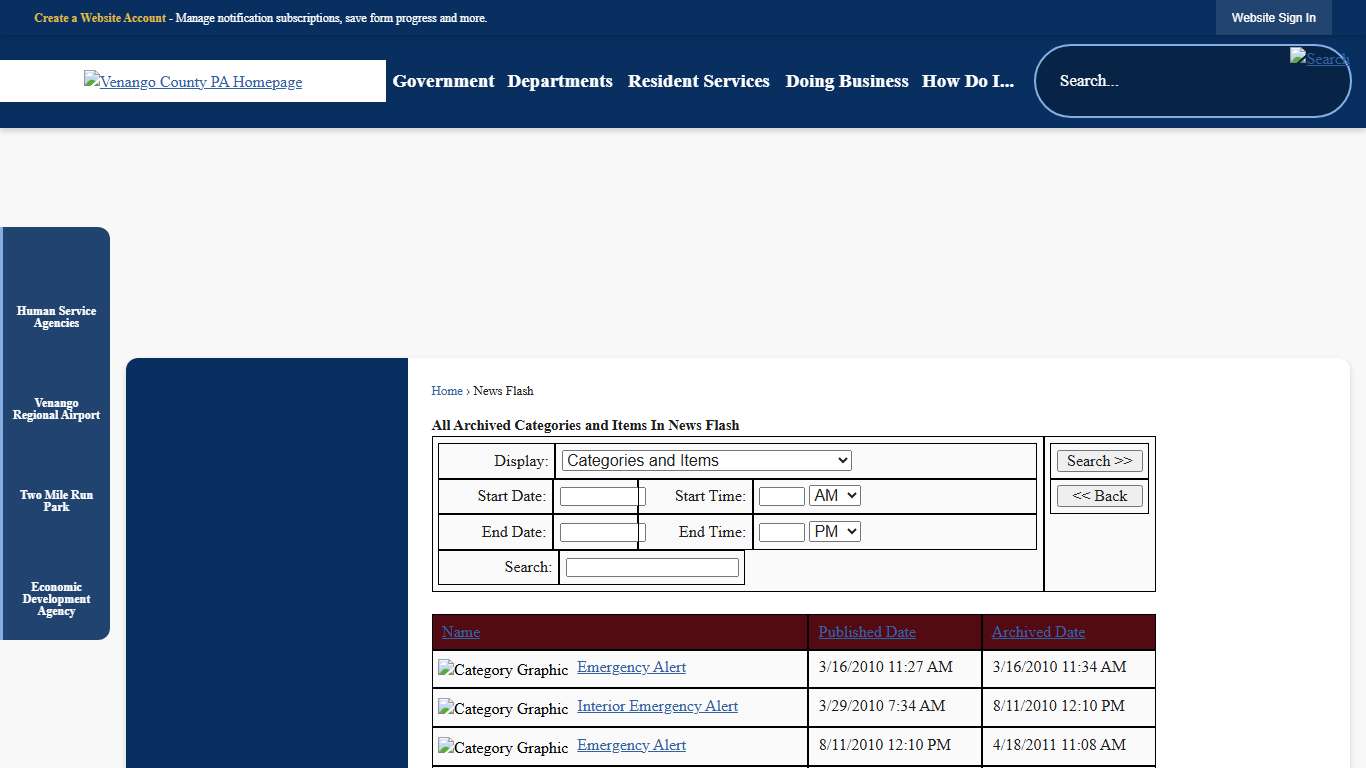Open the Venango County PA Homepage logo
This screenshot has width=1366, height=768.
click(193, 82)
